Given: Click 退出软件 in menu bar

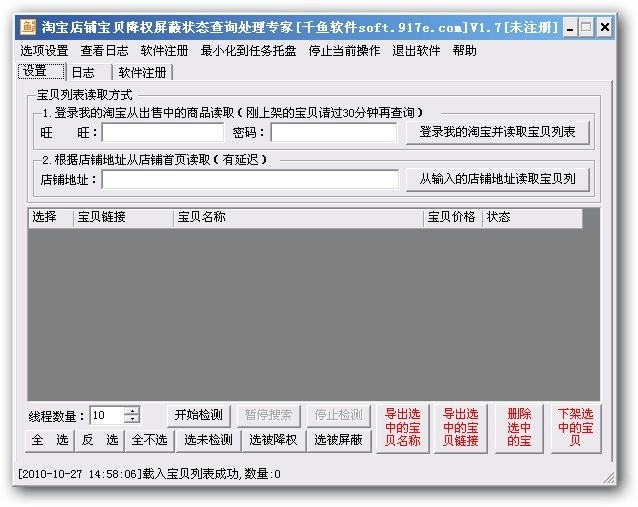Looking at the screenshot, I should tap(416, 50).
